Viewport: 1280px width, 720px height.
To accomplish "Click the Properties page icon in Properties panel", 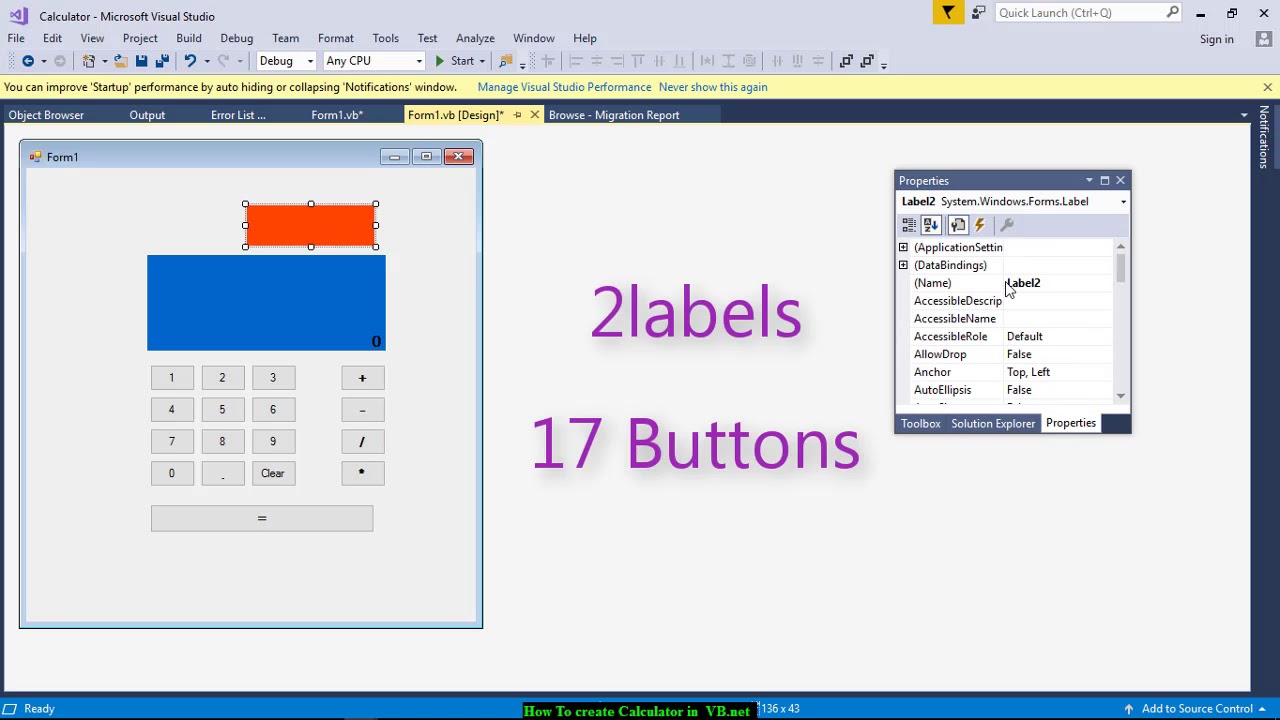I will [x=958, y=225].
